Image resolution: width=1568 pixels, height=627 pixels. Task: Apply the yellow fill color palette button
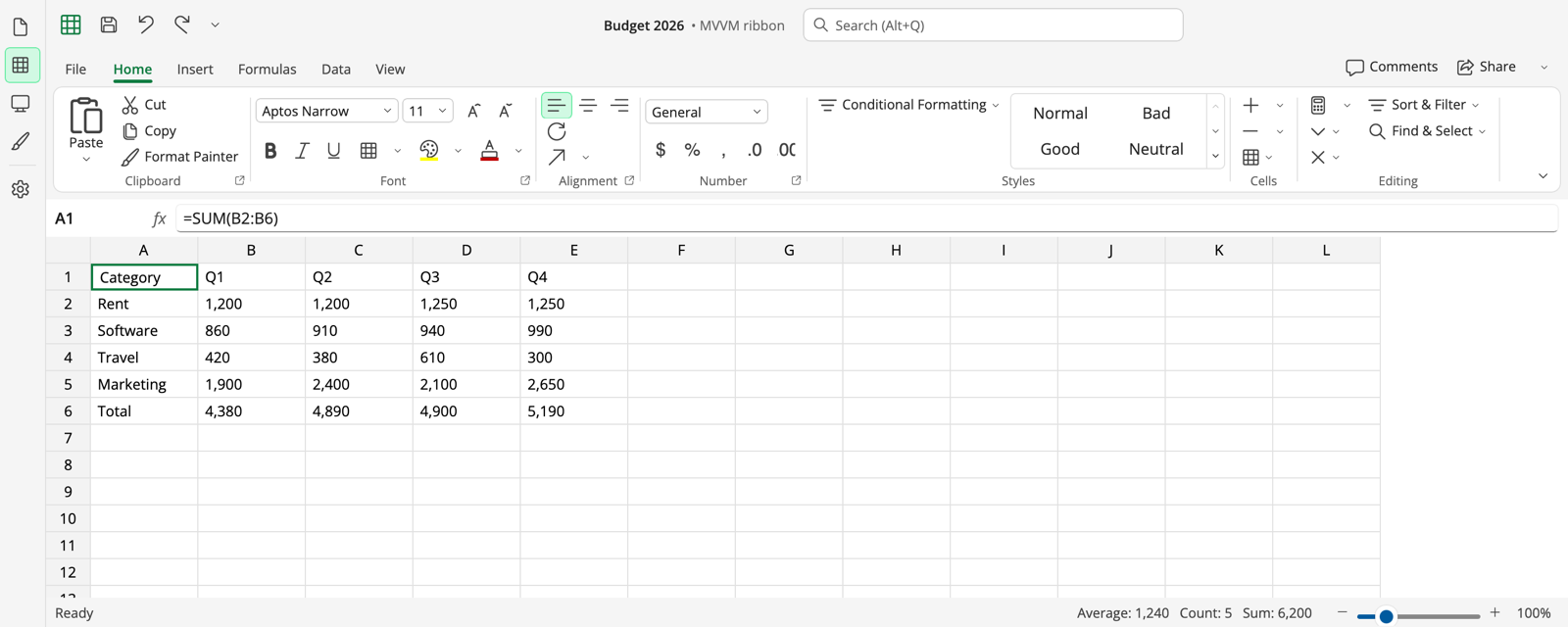coord(429,150)
